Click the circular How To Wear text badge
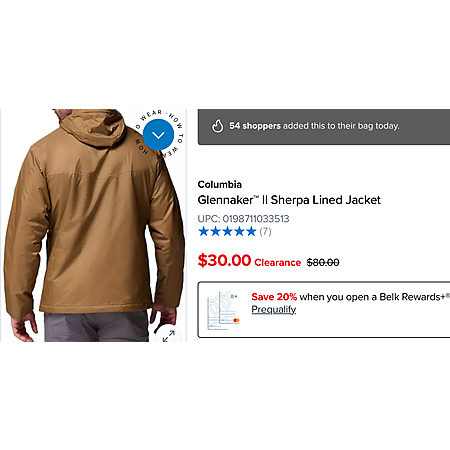This screenshot has width=450, height=450. (x=159, y=134)
